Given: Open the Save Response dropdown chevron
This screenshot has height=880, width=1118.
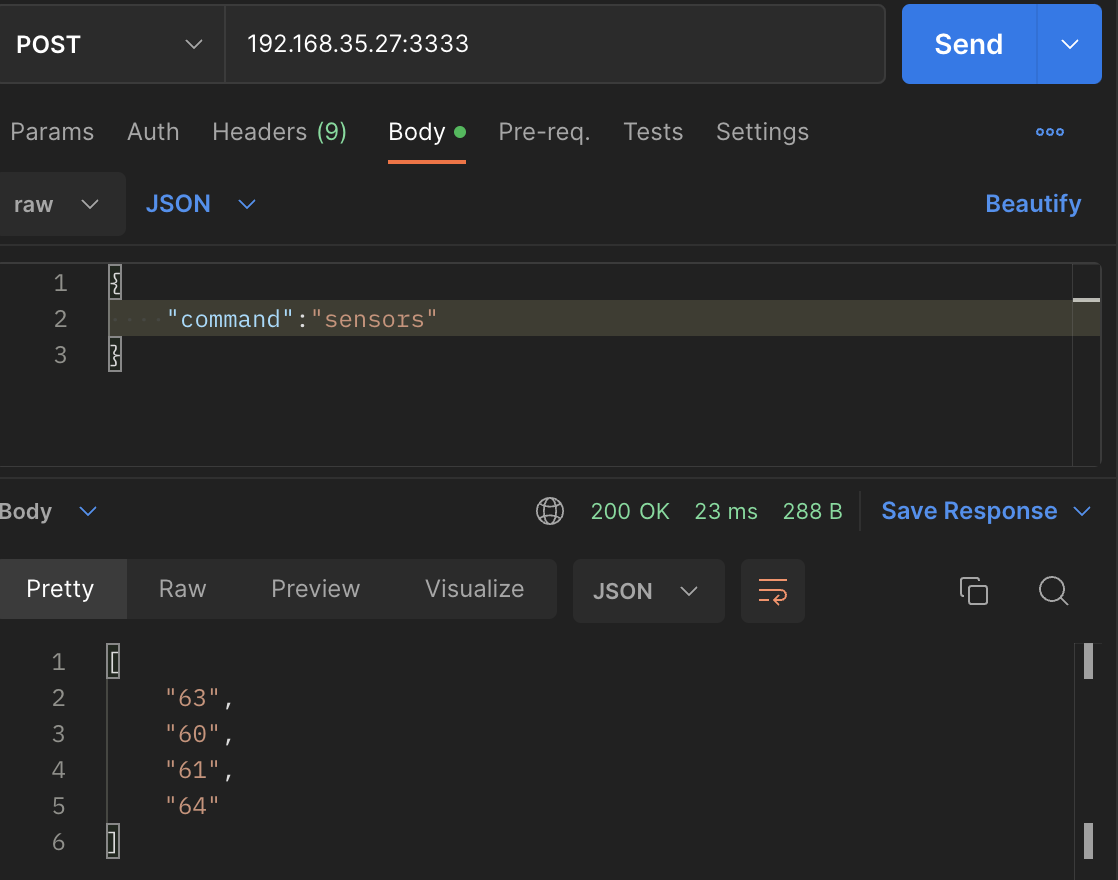Looking at the screenshot, I should pyautogui.click(x=1082, y=511).
